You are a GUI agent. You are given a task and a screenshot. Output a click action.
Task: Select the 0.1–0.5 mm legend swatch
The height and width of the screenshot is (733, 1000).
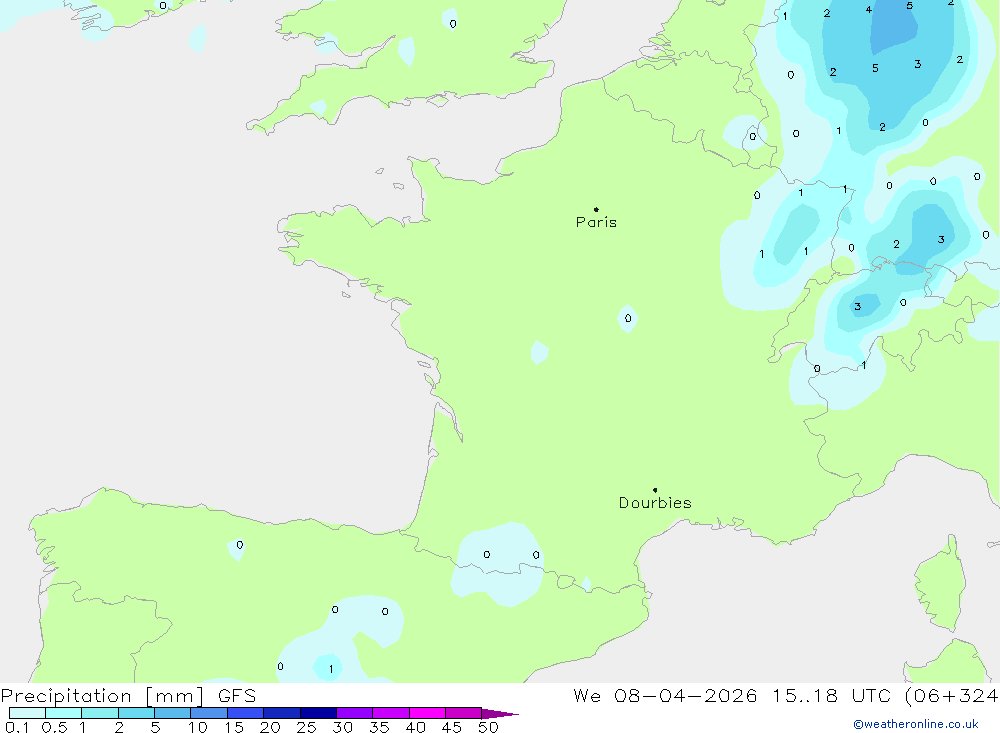(x=27, y=713)
